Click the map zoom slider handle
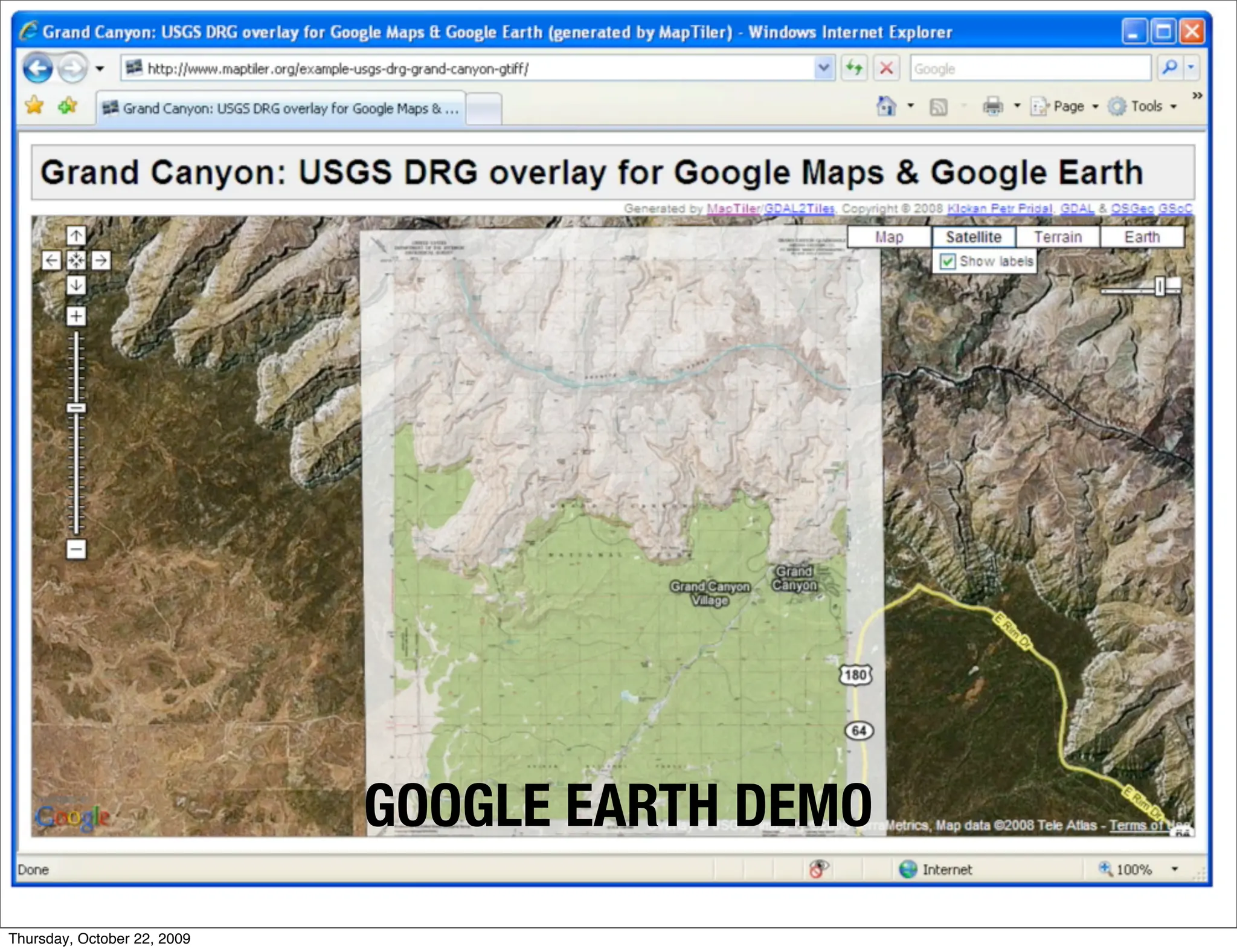This screenshot has width=1237, height=952. pos(76,408)
